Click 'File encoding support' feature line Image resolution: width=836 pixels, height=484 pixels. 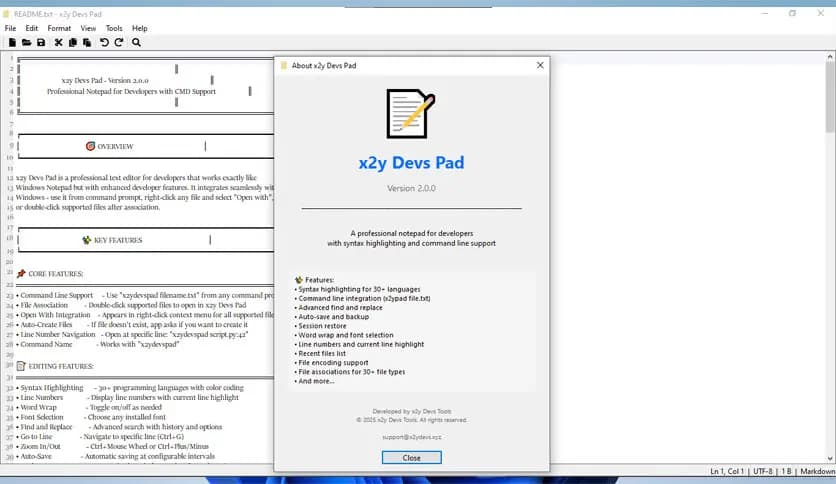331,362
